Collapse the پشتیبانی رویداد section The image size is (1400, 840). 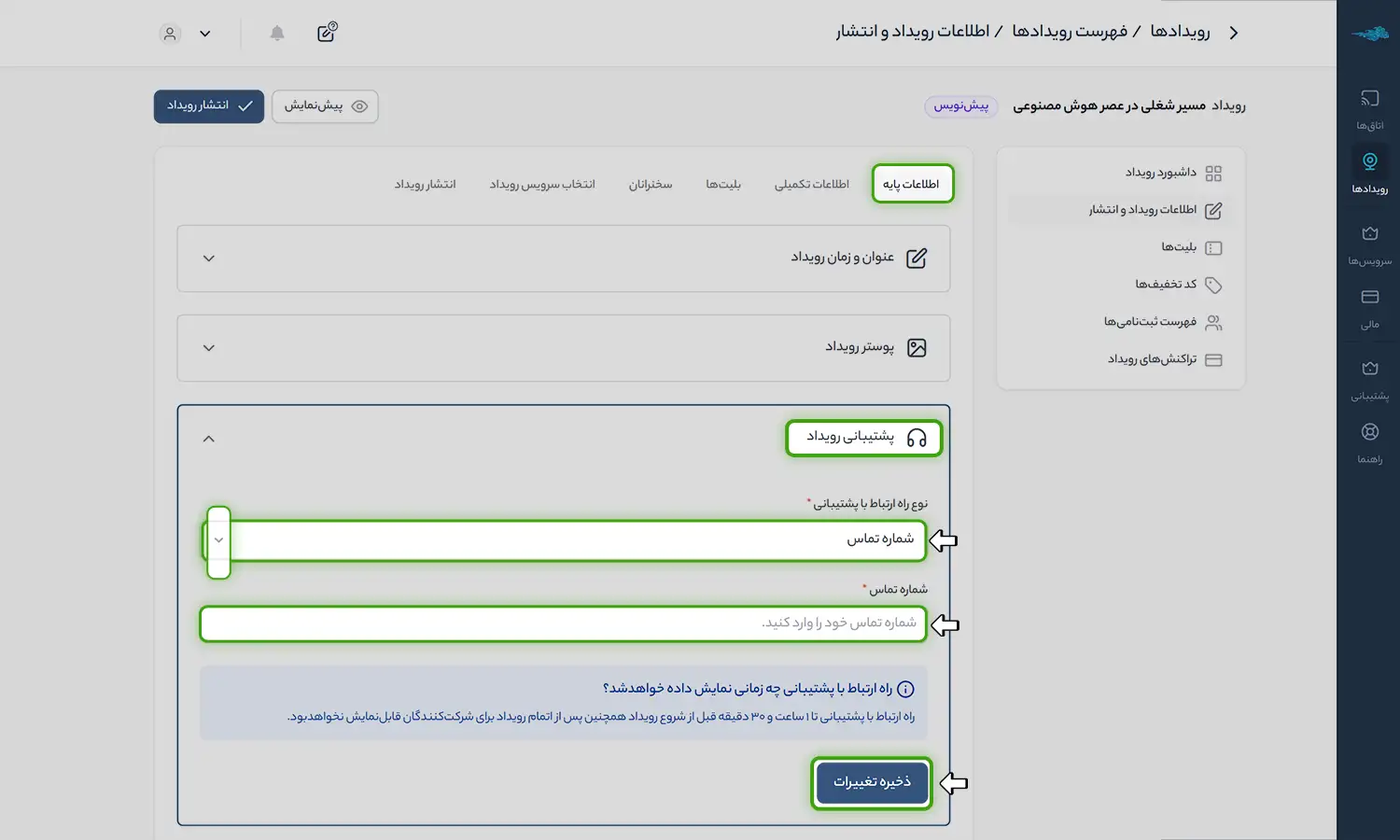(x=209, y=439)
